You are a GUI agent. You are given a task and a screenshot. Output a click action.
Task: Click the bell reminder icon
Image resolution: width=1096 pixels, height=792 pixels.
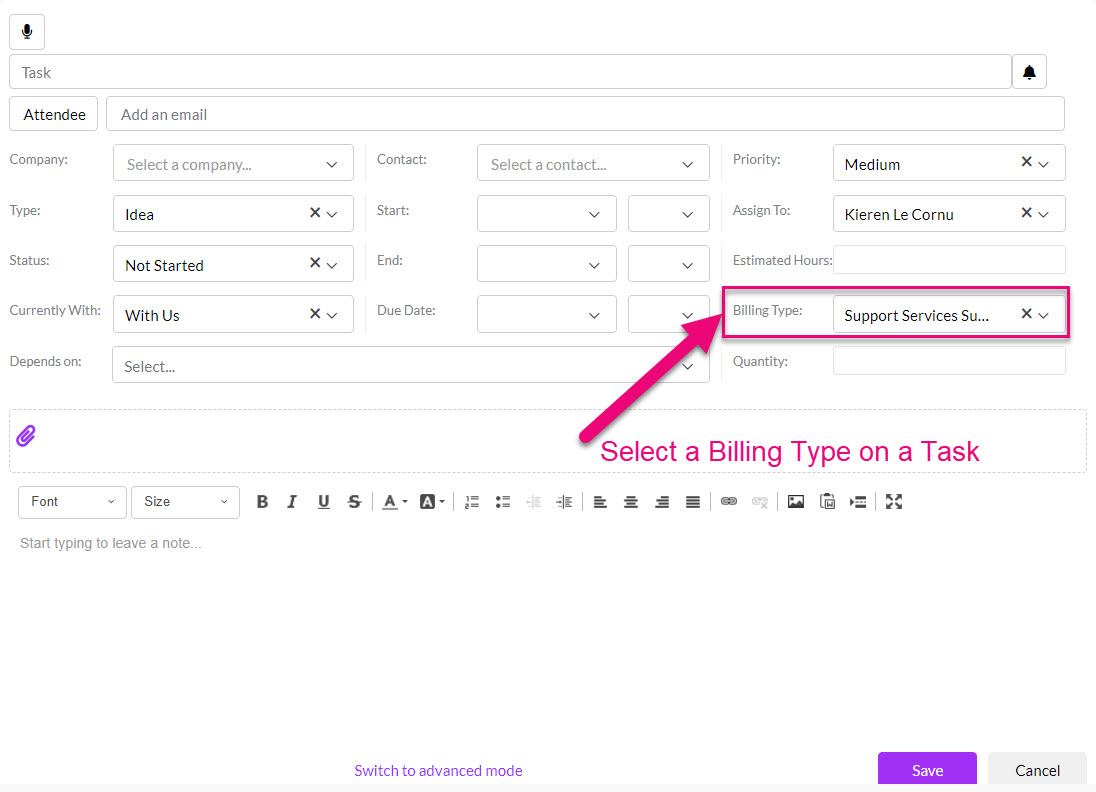coord(1029,72)
